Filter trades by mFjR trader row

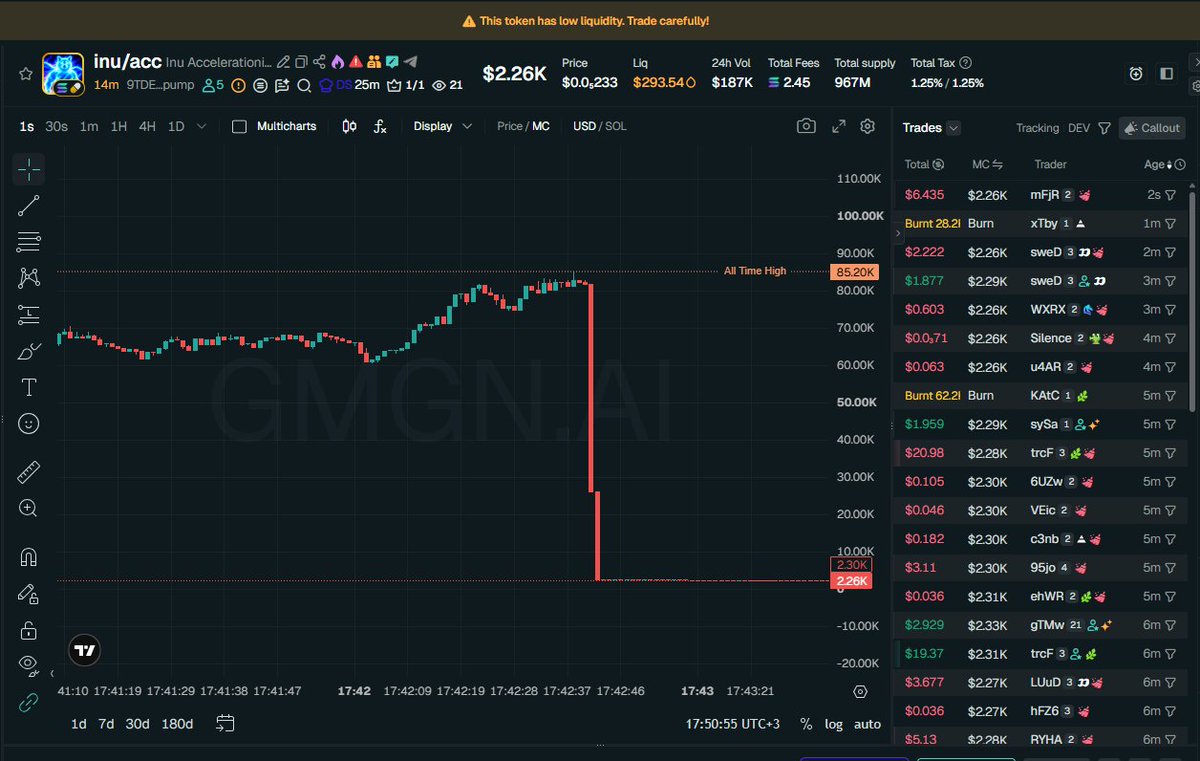1170,195
